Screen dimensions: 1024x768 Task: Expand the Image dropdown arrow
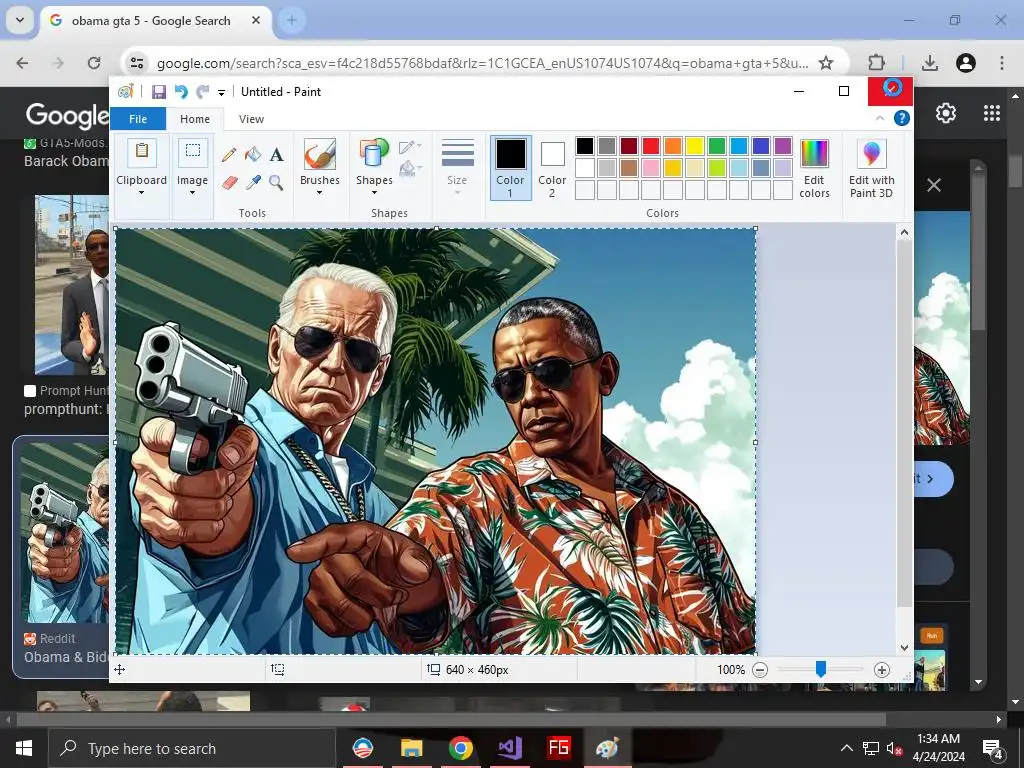pos(193,193)
